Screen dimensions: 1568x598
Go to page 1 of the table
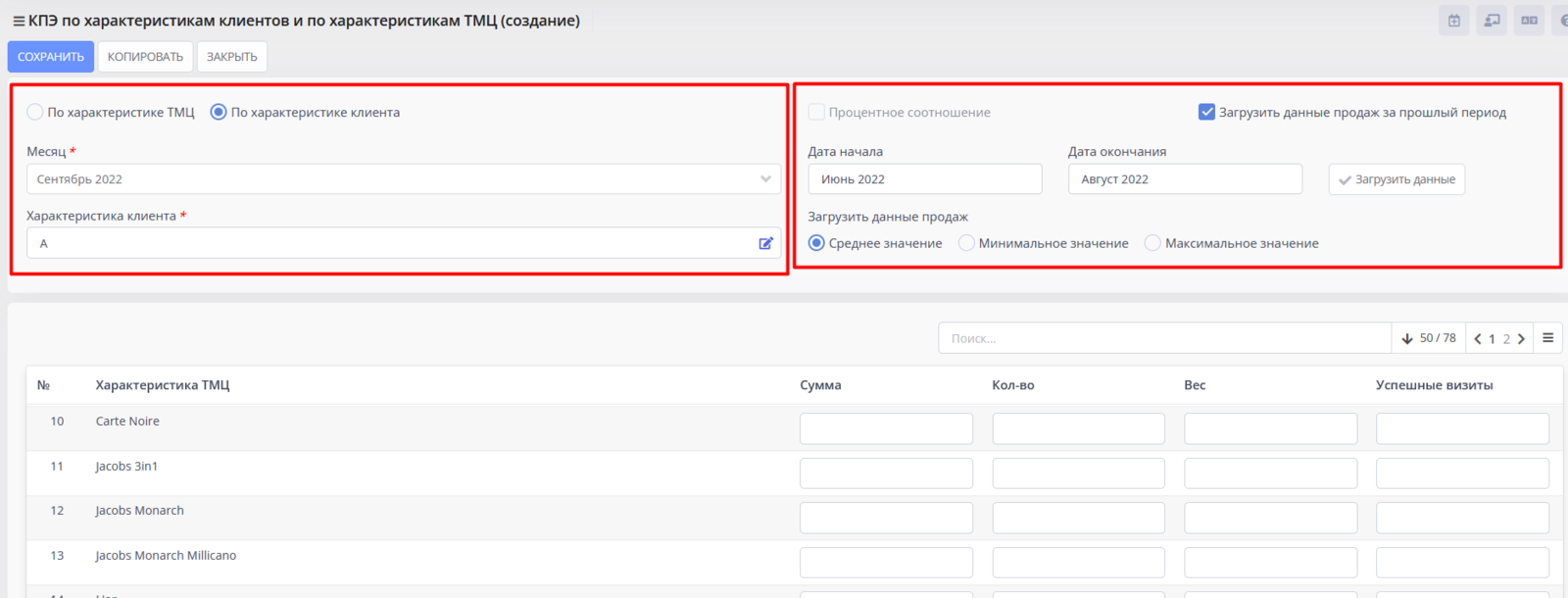pos(1492,339)
